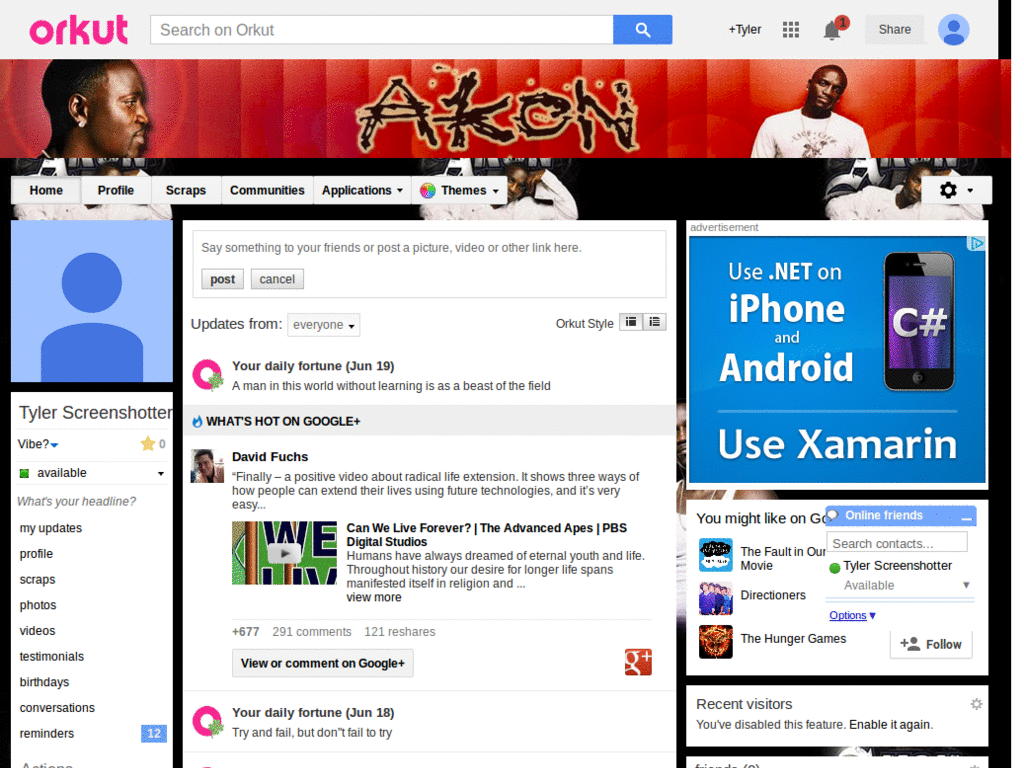Expand the Applications menu
Screen dimensions: 1024x768
[x=362, y=190]
